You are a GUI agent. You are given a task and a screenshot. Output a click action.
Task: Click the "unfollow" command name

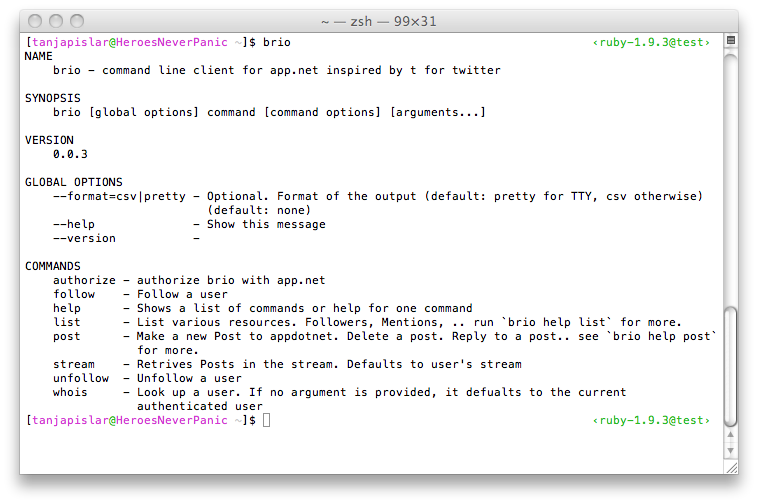81,378
